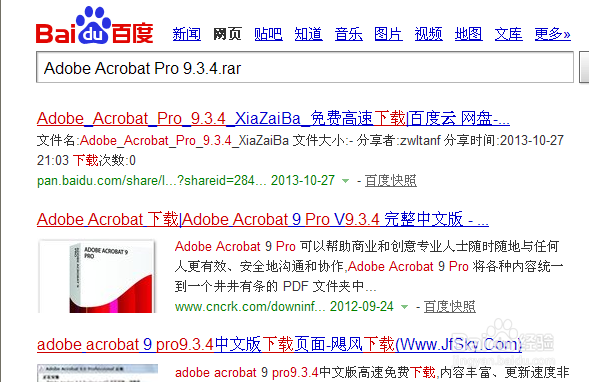Click the thumbnail of the 飓风下载 result
589x382 pixels.
[x=97, y=373]
